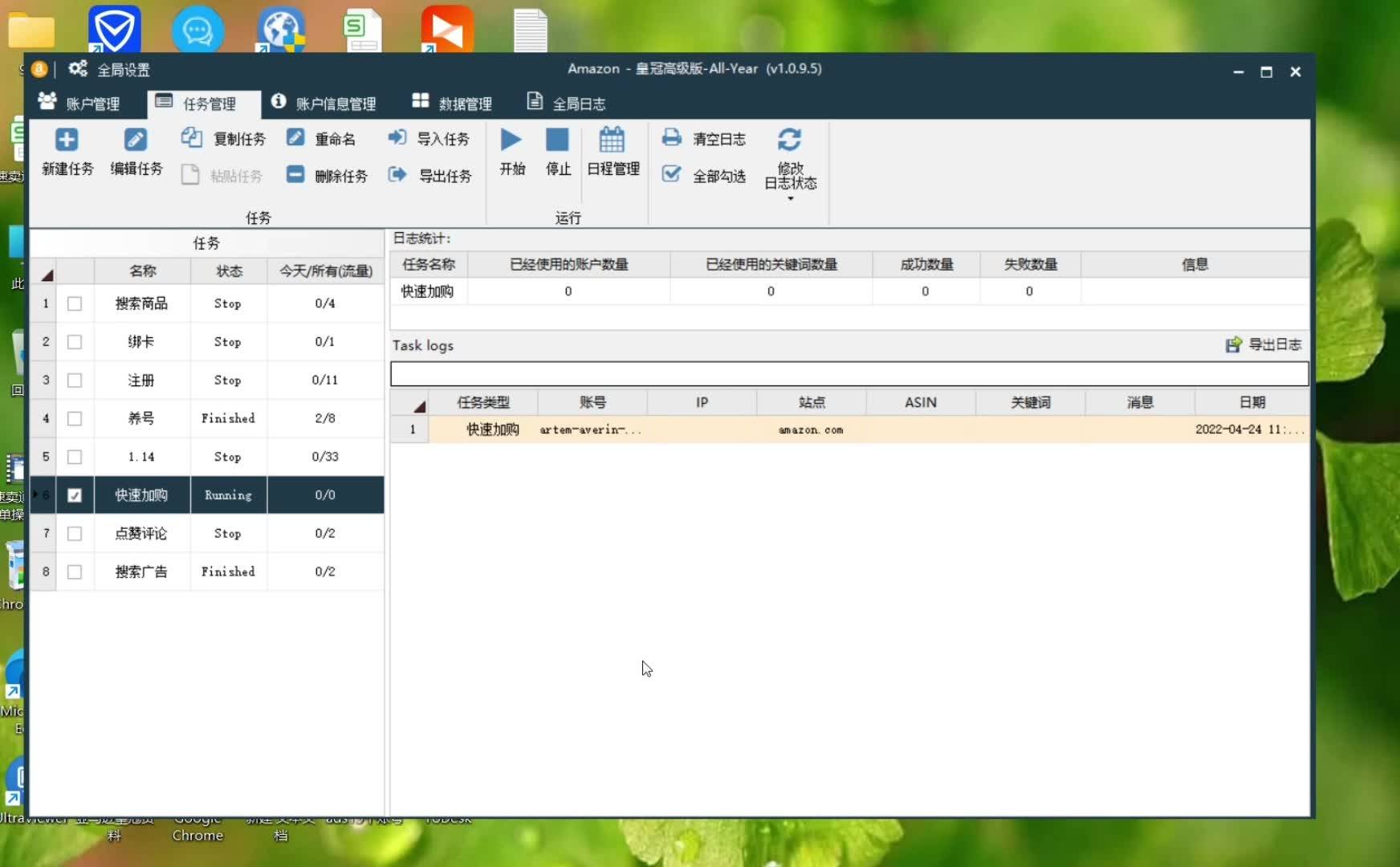
Task: Click the 导入任务 import icon
Action: (x=397, y=138)
